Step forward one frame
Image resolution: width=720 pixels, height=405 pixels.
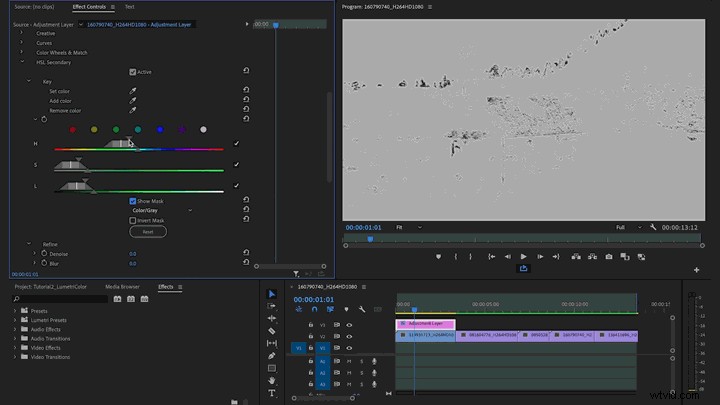pos(540,257)
